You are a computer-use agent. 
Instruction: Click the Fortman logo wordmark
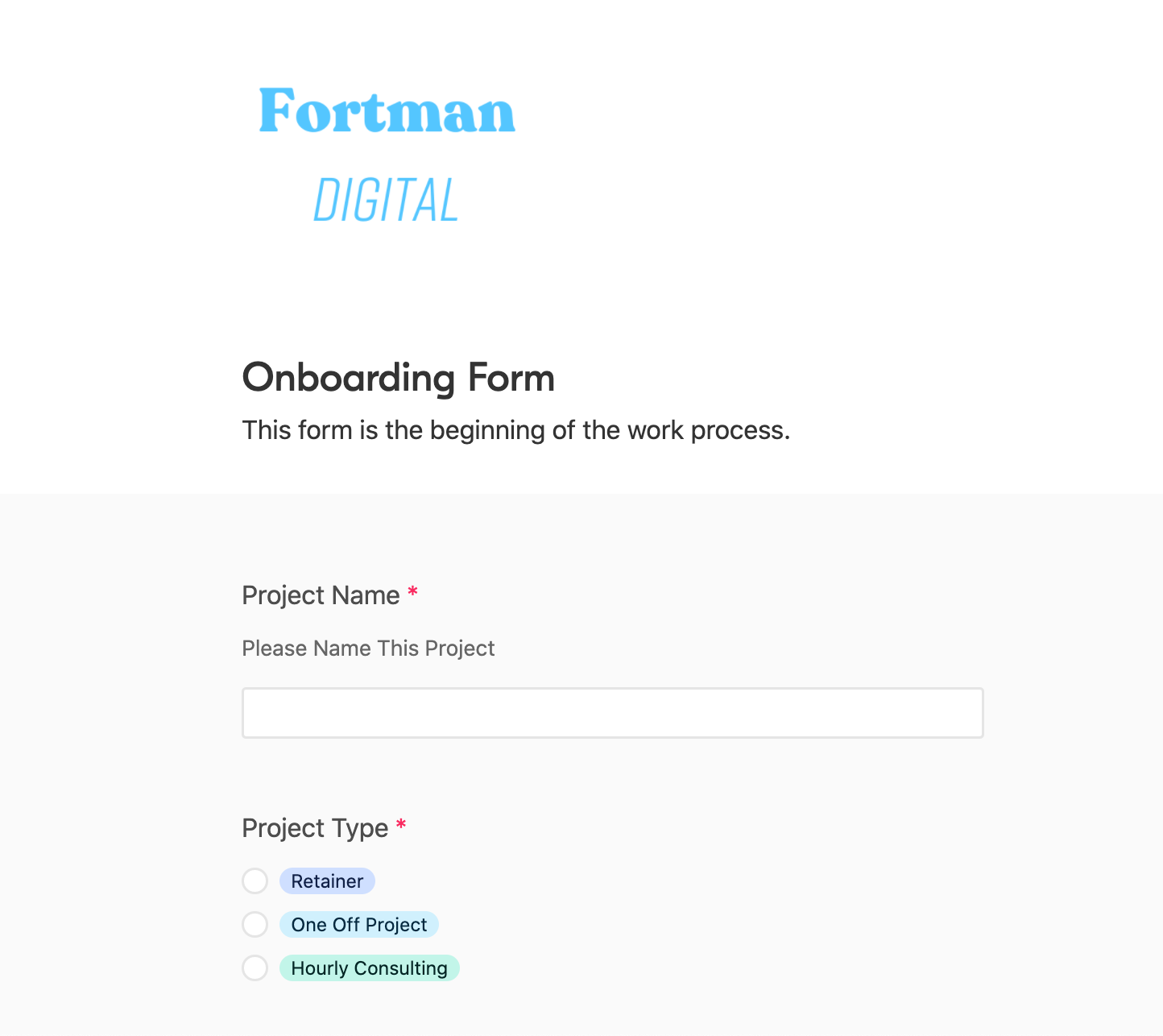387,110
